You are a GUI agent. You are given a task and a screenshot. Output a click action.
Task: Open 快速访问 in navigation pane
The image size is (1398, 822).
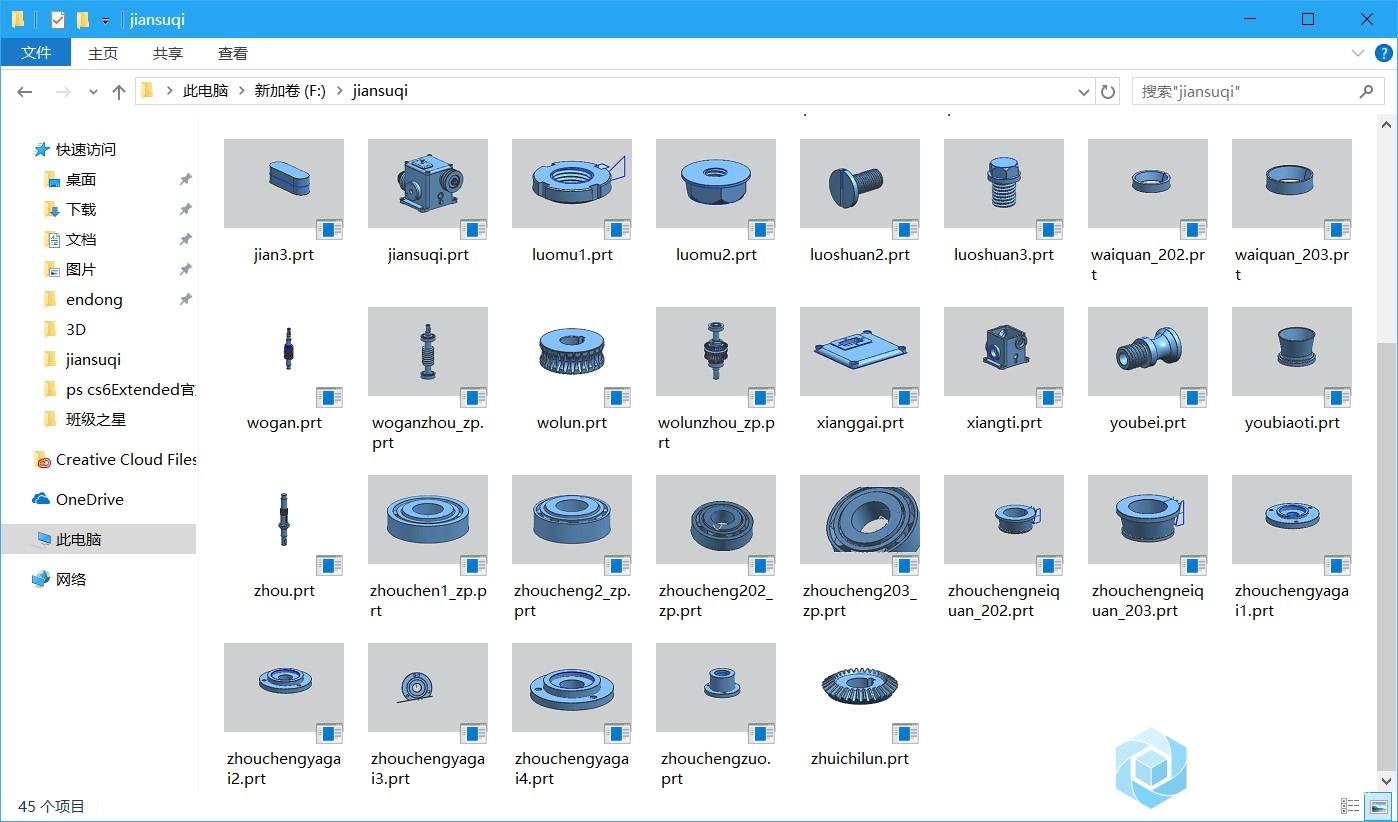[85, 149]
